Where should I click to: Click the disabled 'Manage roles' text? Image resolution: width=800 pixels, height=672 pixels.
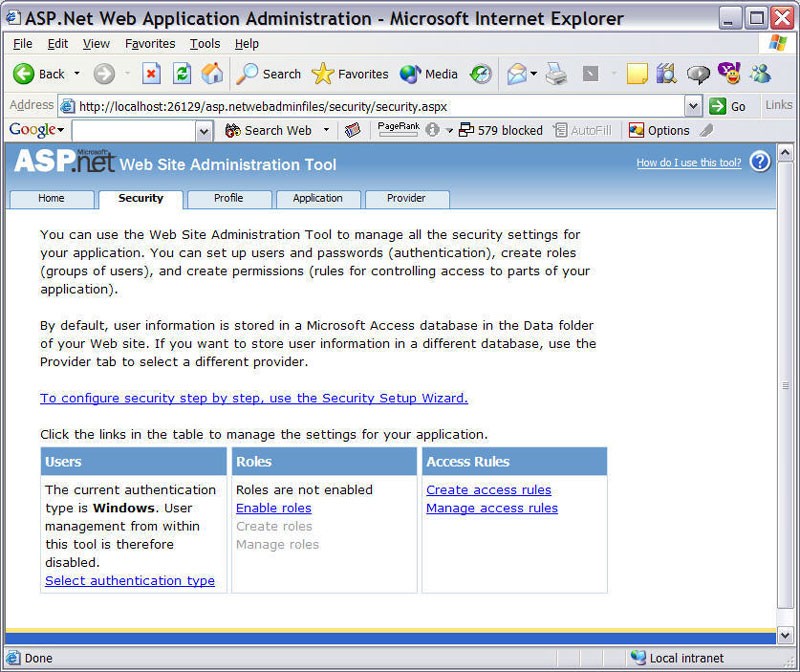(278, 544)
